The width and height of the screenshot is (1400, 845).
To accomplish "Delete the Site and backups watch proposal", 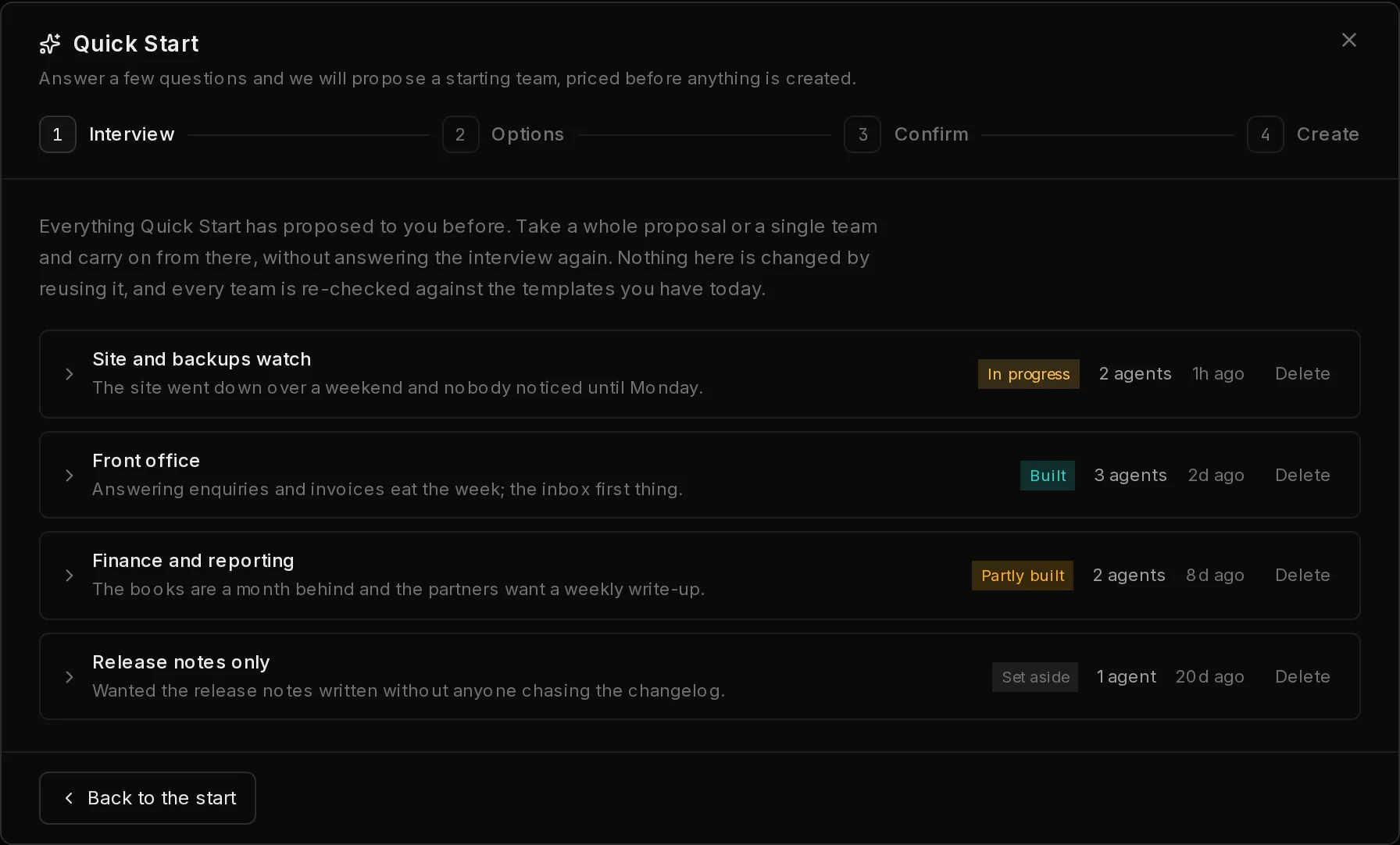I will click(1302, 374).
